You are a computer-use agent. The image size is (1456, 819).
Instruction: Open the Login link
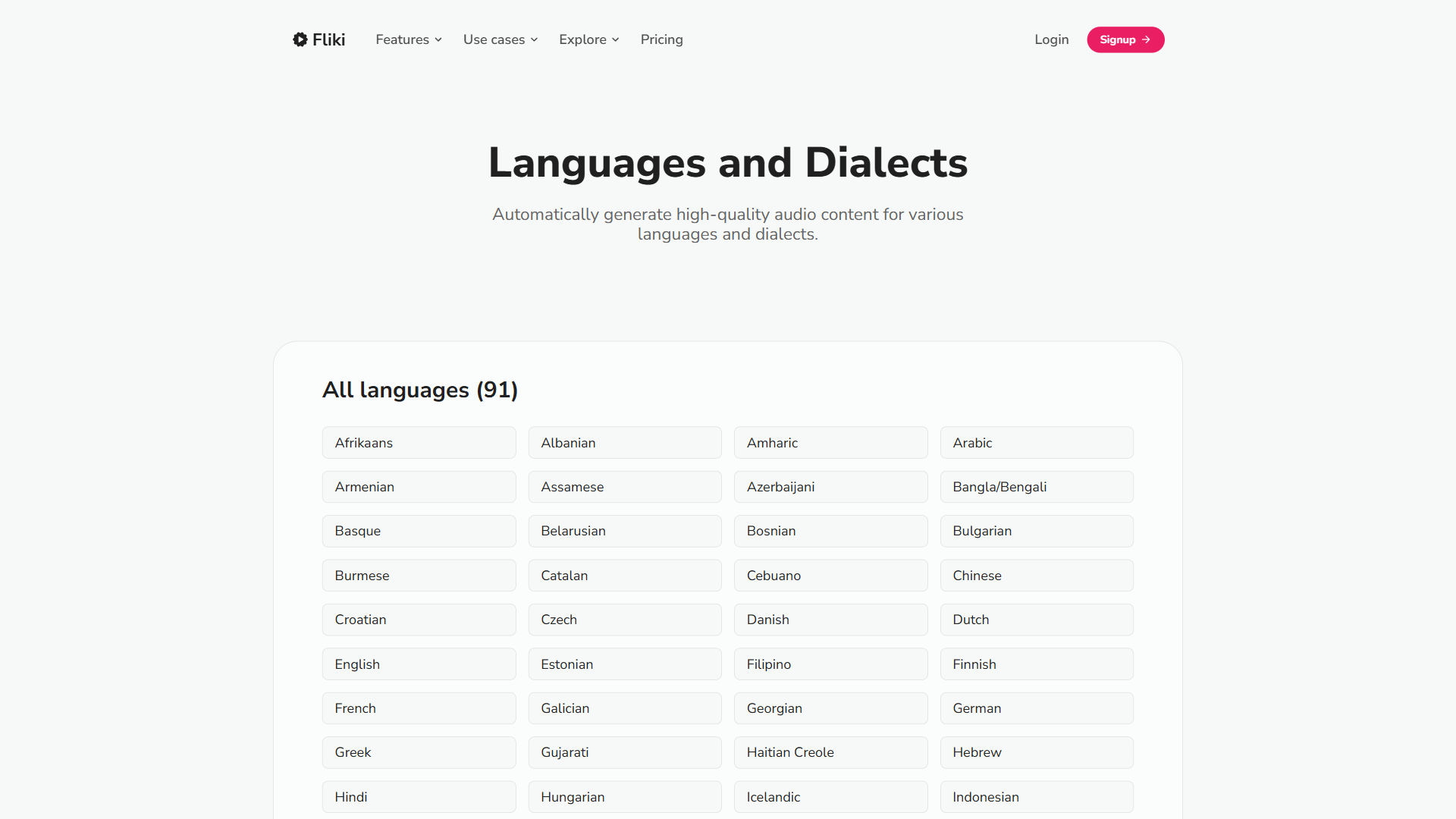tap(1051, 39)
